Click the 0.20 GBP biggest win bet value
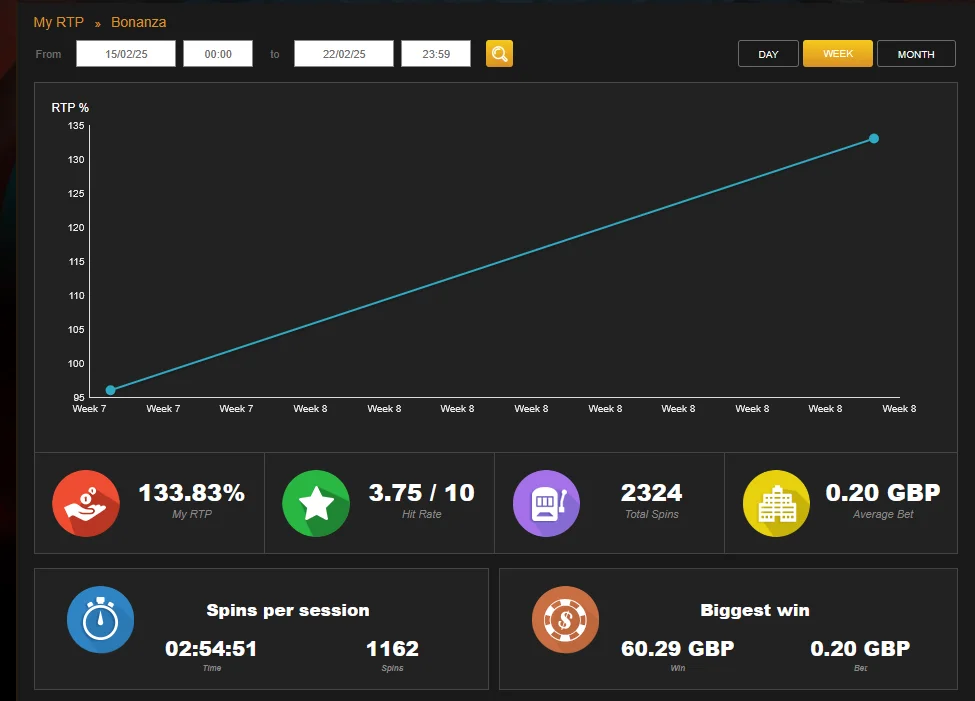975x701 pixels. (861, 649)
